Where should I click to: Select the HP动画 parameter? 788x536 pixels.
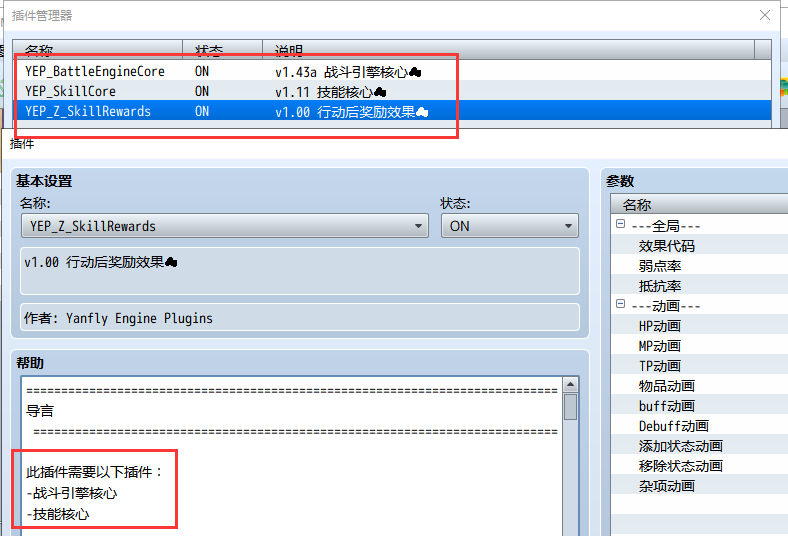coord(659,326)
